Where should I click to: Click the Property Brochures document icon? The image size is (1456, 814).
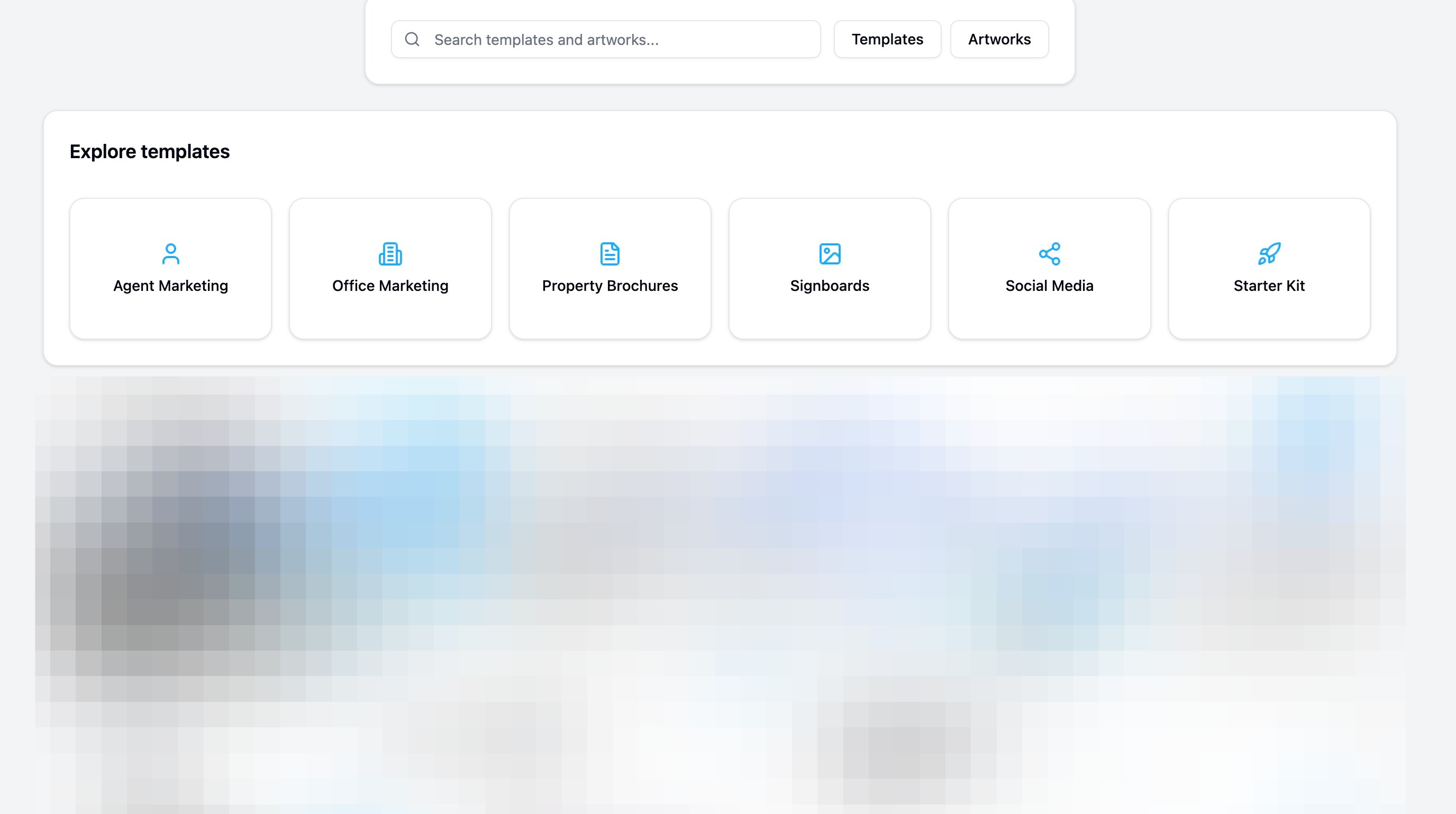(x=610, y=254)
